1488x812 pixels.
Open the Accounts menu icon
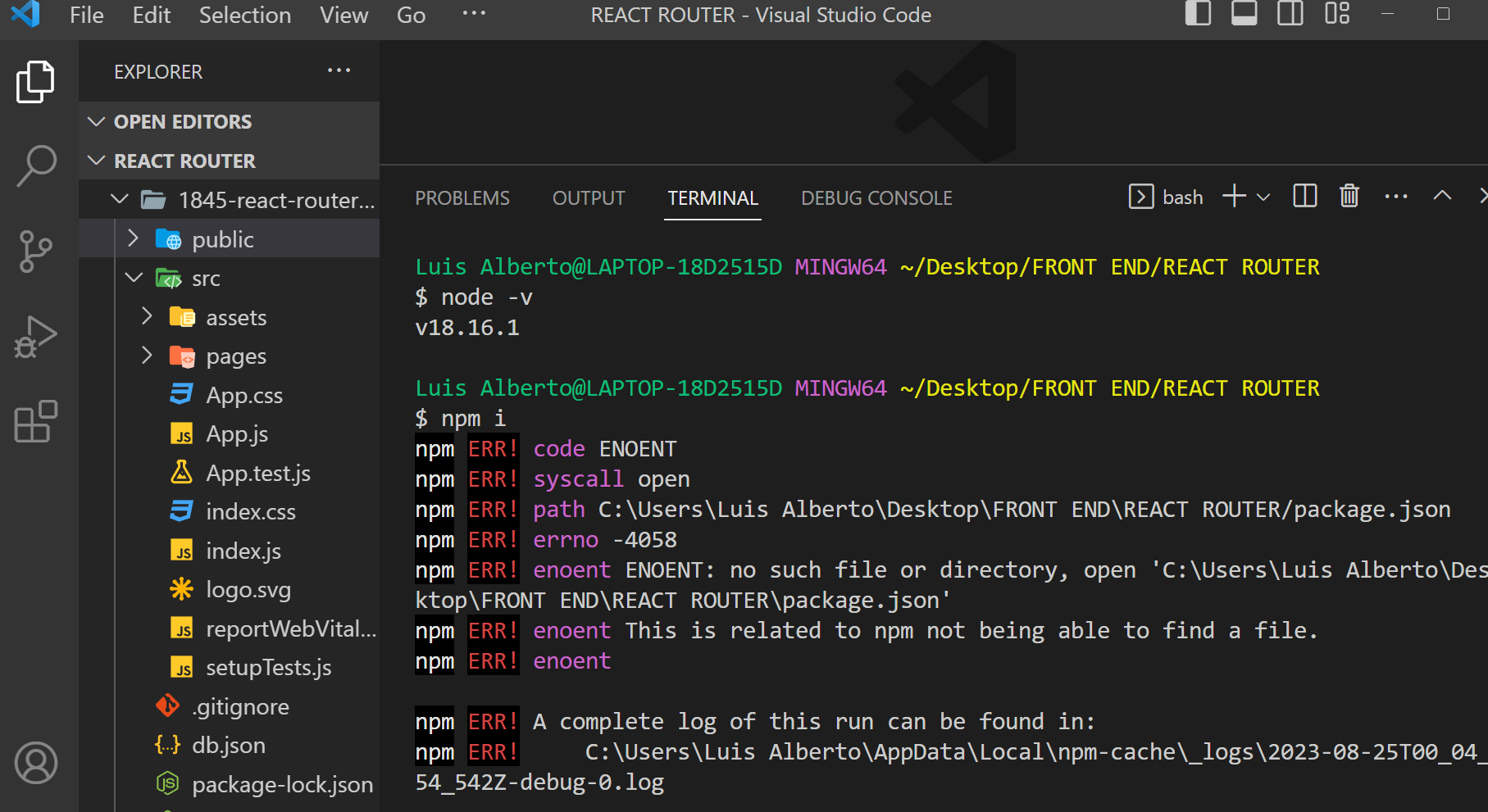pos(36,763)
